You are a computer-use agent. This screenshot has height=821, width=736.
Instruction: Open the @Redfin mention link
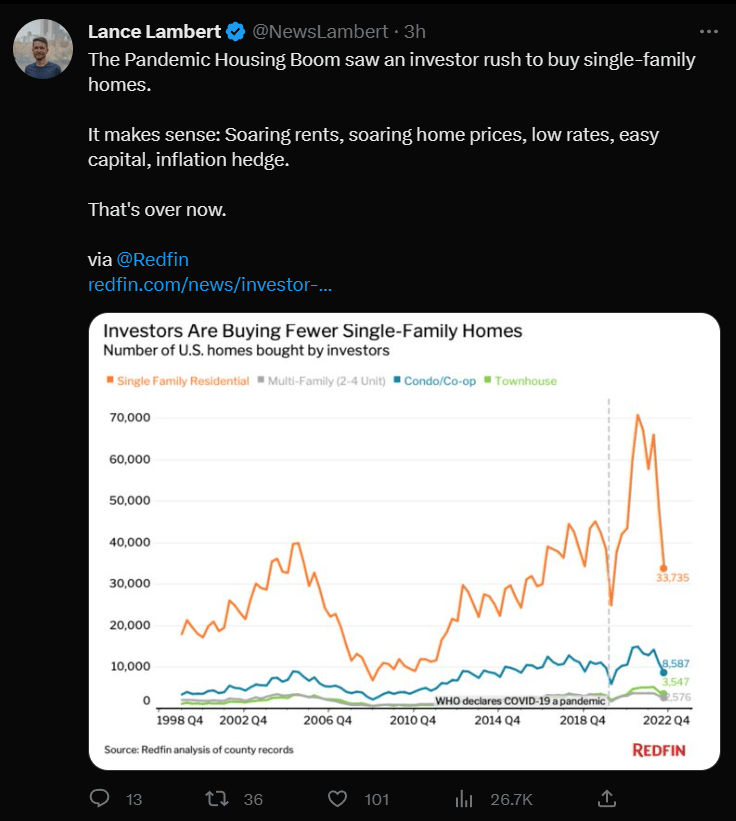pos(152,260)
